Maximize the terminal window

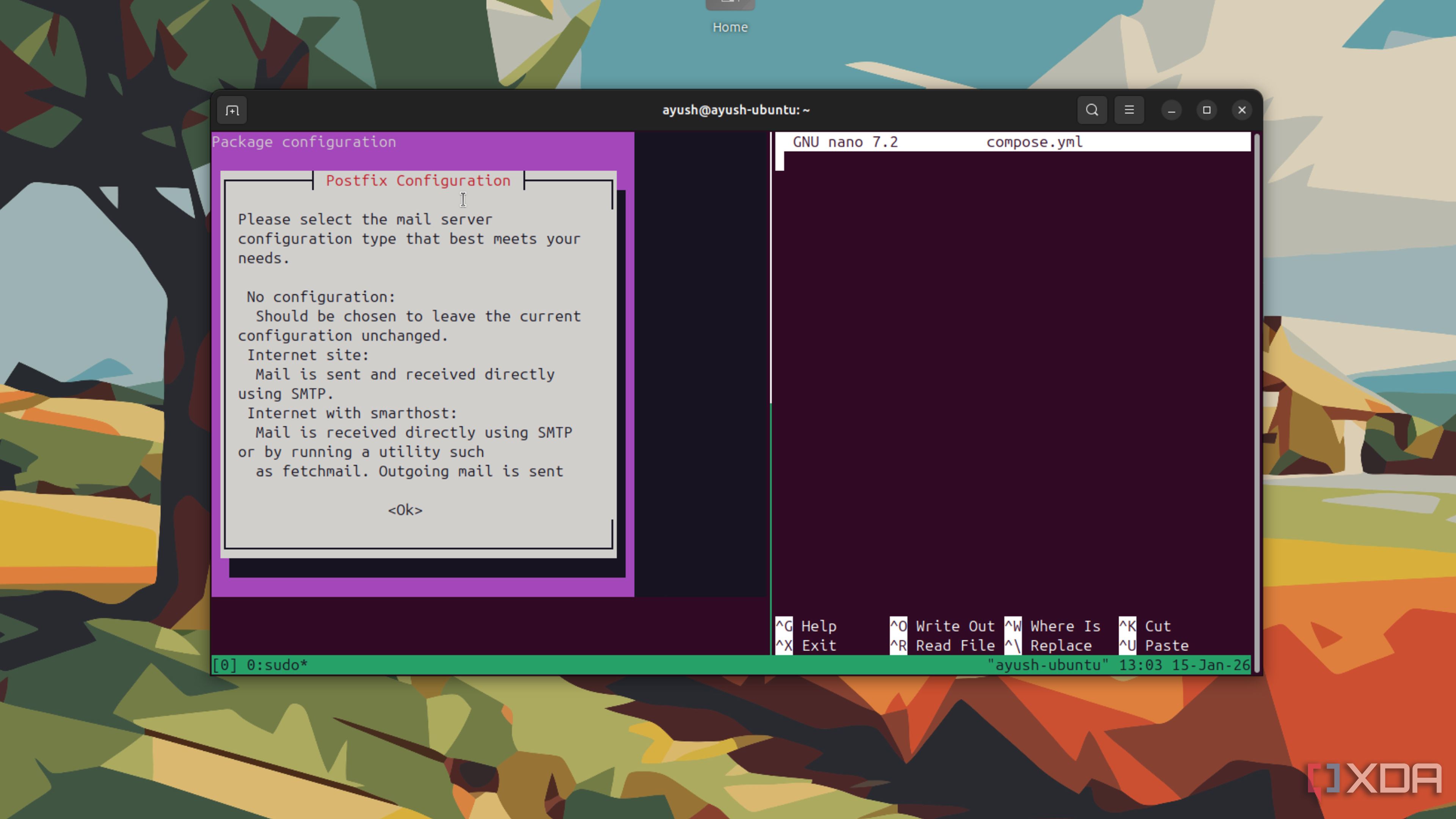pyautogui.click(x=1207, y=110)
